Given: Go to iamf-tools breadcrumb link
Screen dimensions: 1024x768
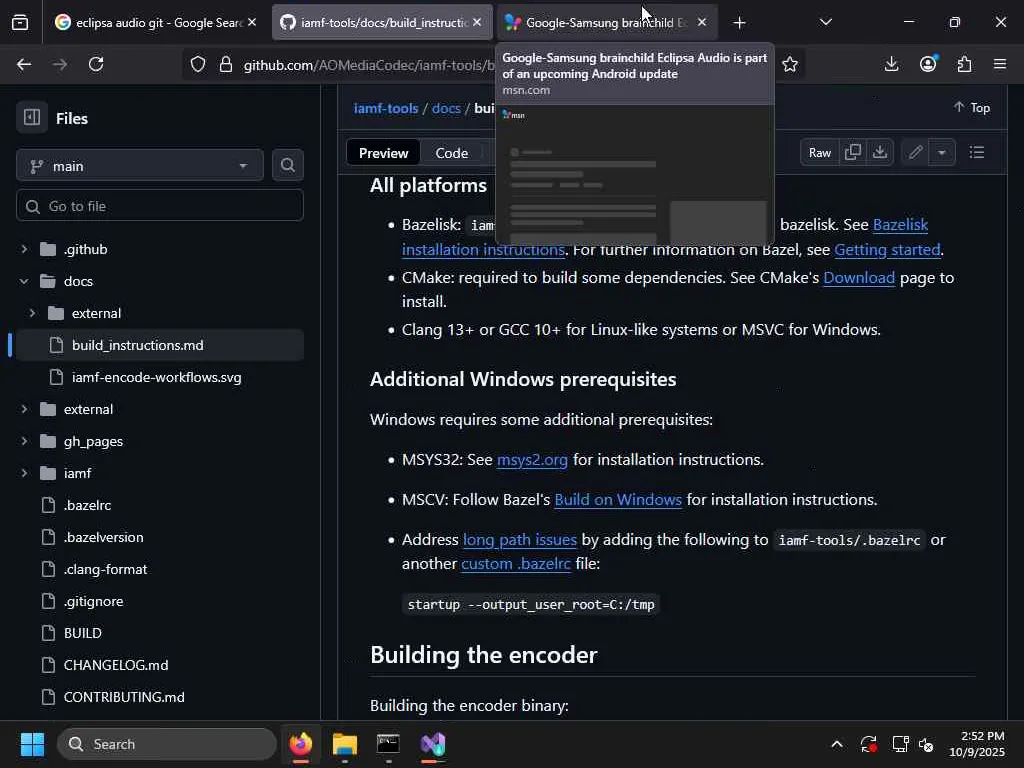Looking at the screenshot, I should pos(386,108).
